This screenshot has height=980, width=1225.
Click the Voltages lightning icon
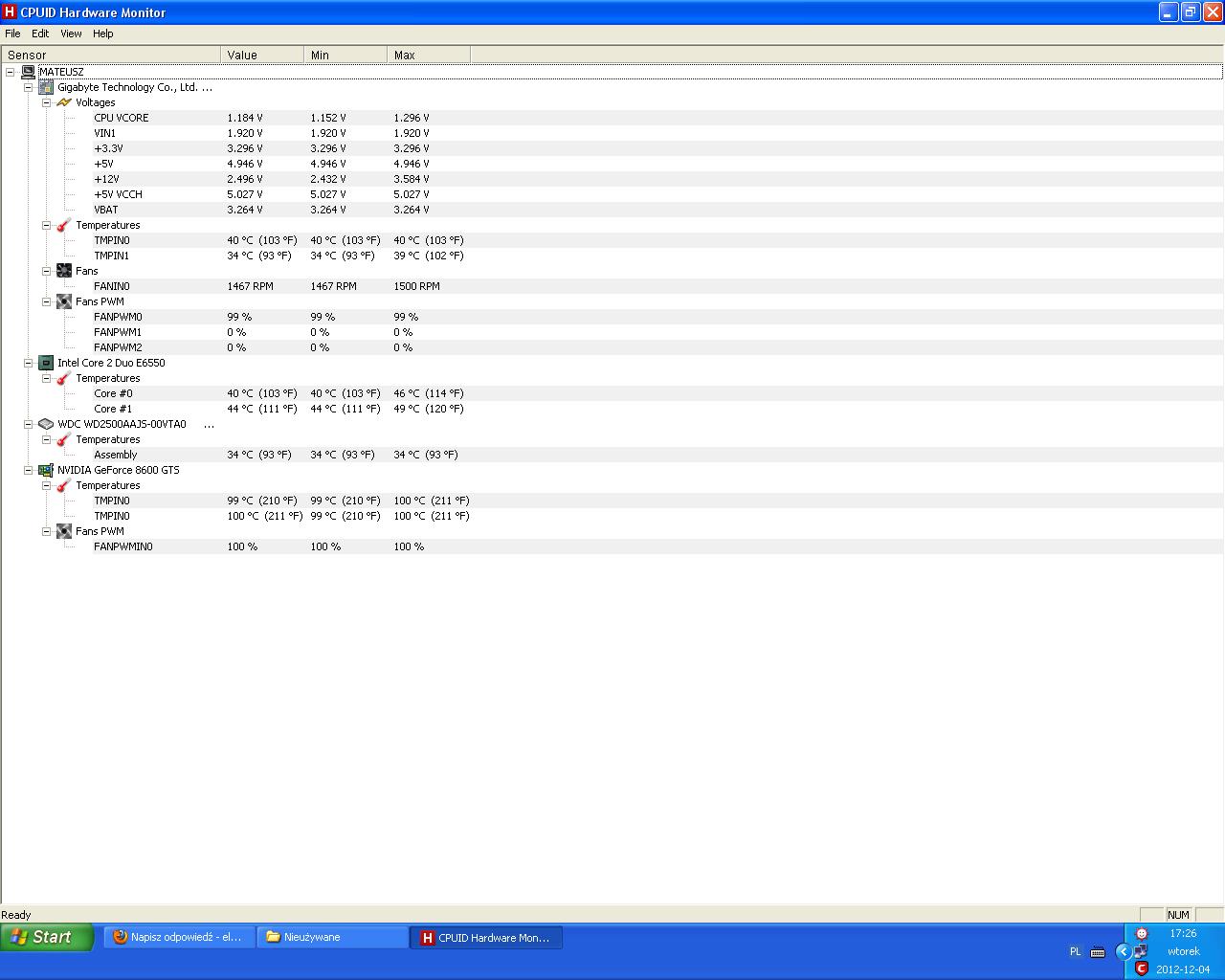pyautogui.click(x=64, y=102)
